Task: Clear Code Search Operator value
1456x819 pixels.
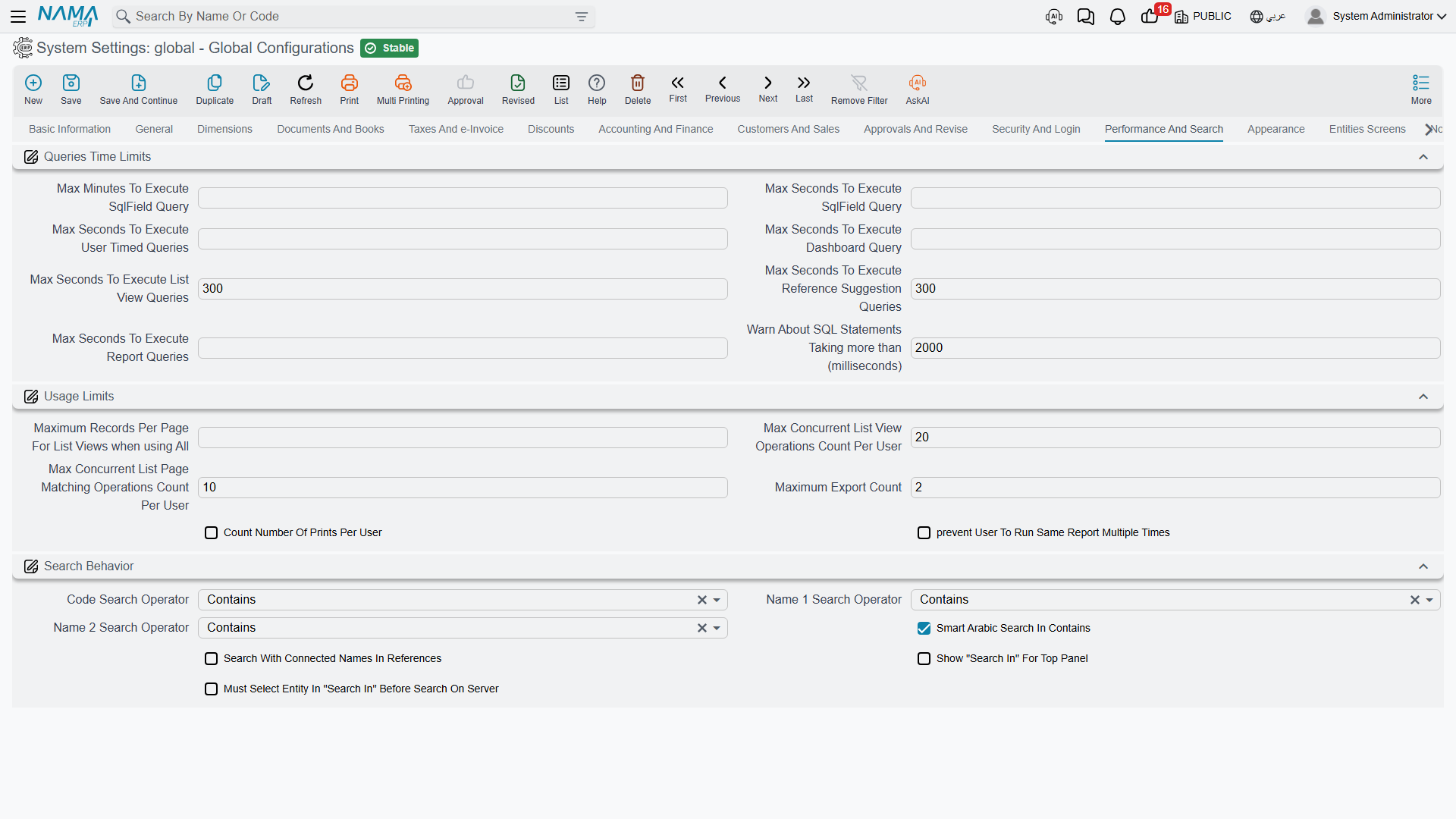Action: (x=702, y=600)
